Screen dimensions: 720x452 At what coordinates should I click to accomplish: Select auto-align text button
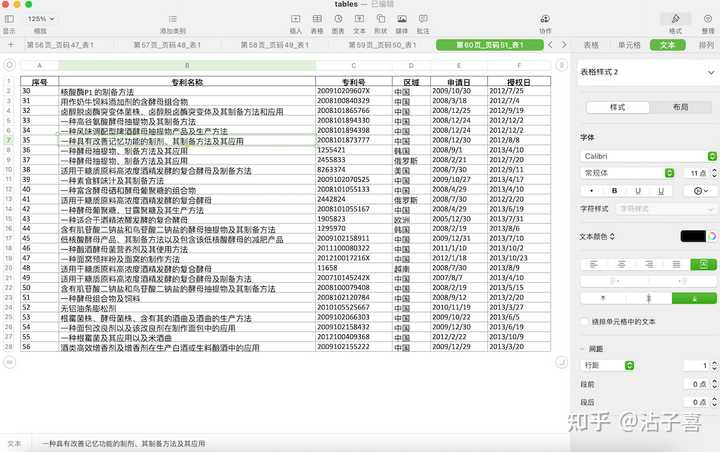coord(703,265)
